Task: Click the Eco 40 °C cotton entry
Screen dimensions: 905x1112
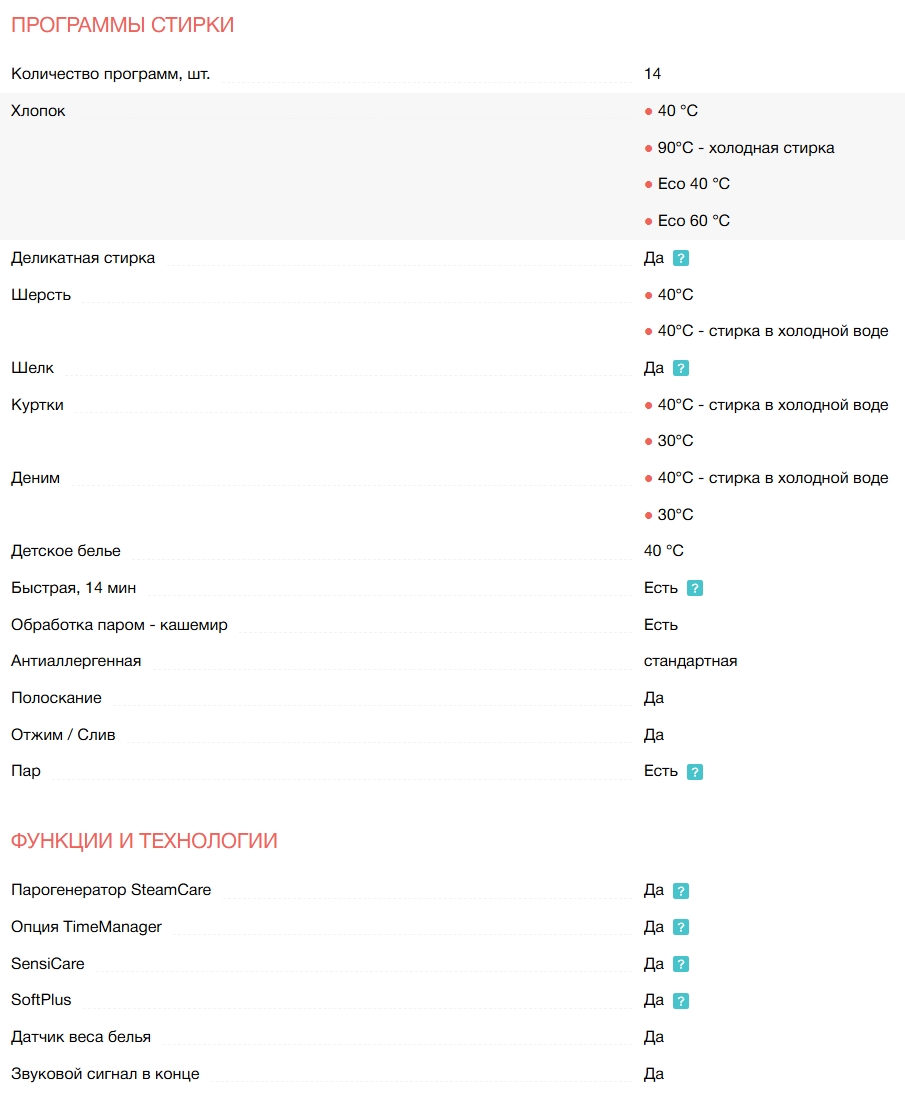Action: pos(693,184)
